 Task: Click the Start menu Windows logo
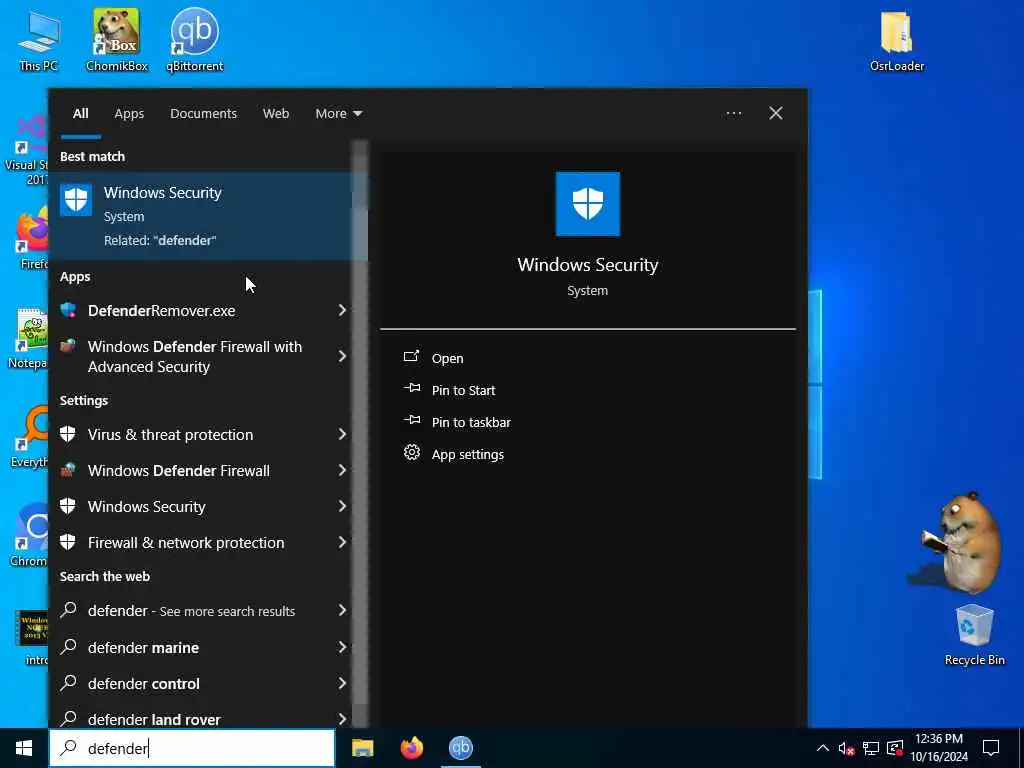tap(24, 748)
